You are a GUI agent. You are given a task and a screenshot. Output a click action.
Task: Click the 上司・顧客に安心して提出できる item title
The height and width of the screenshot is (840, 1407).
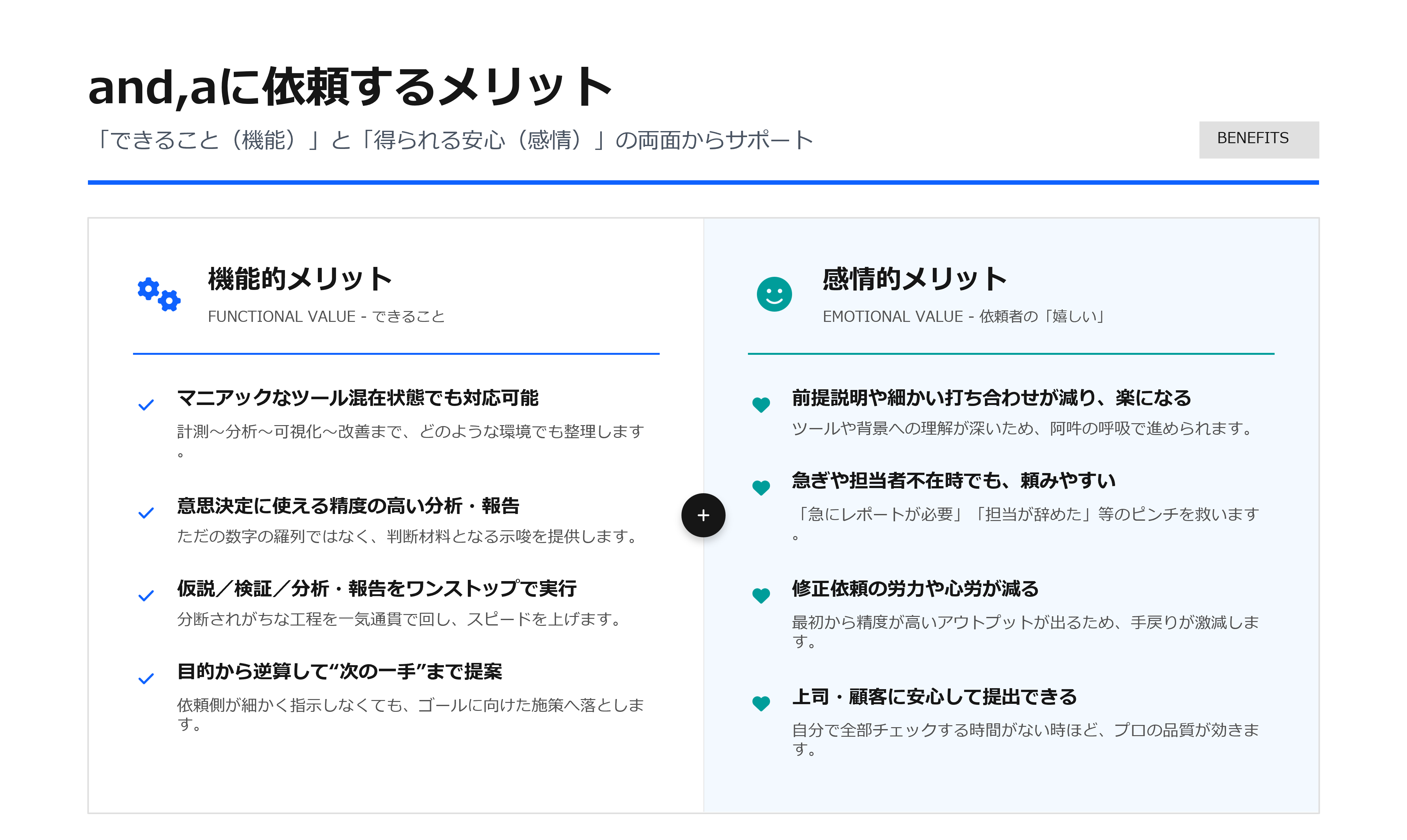pyautogui.click(x=934, y=697)
